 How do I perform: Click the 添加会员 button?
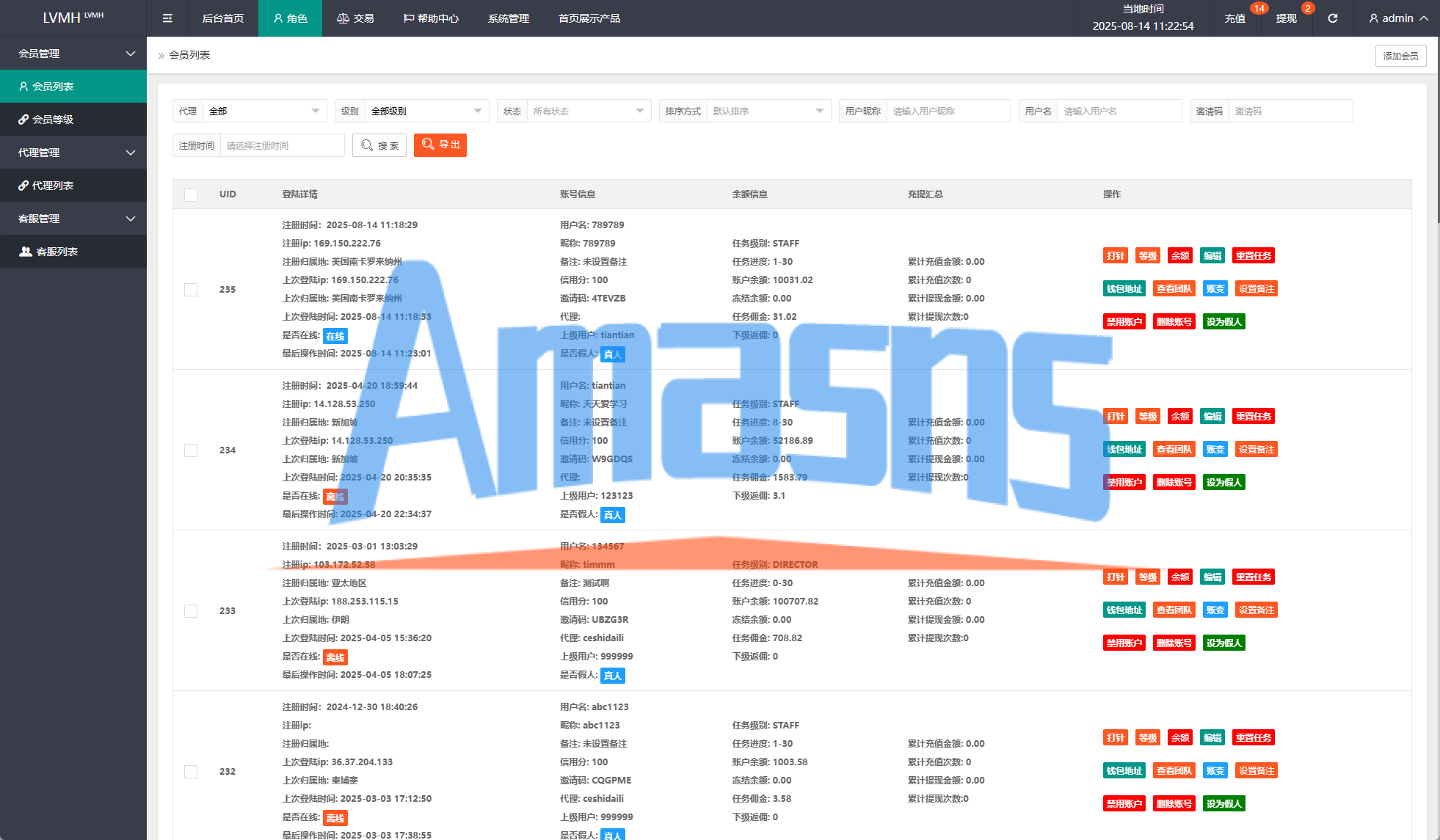click(1400, 56)
